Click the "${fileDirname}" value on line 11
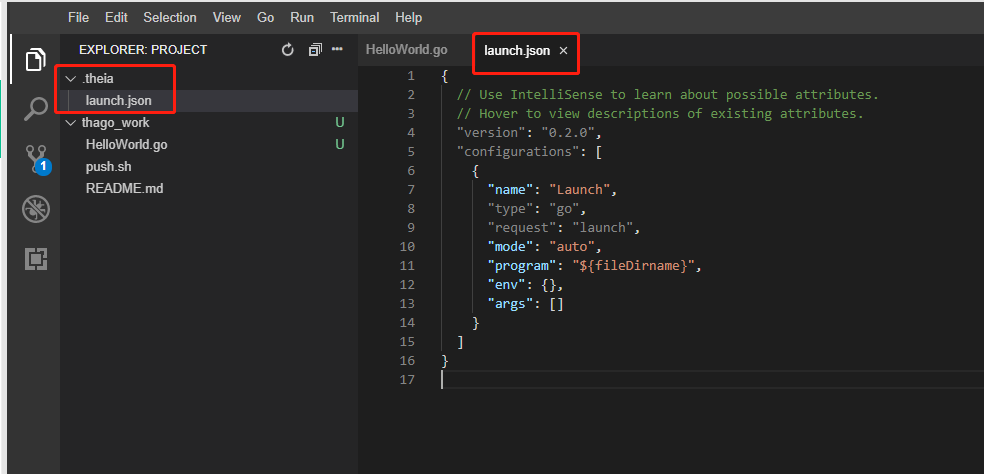984x474 pixels. coord(633,266)
